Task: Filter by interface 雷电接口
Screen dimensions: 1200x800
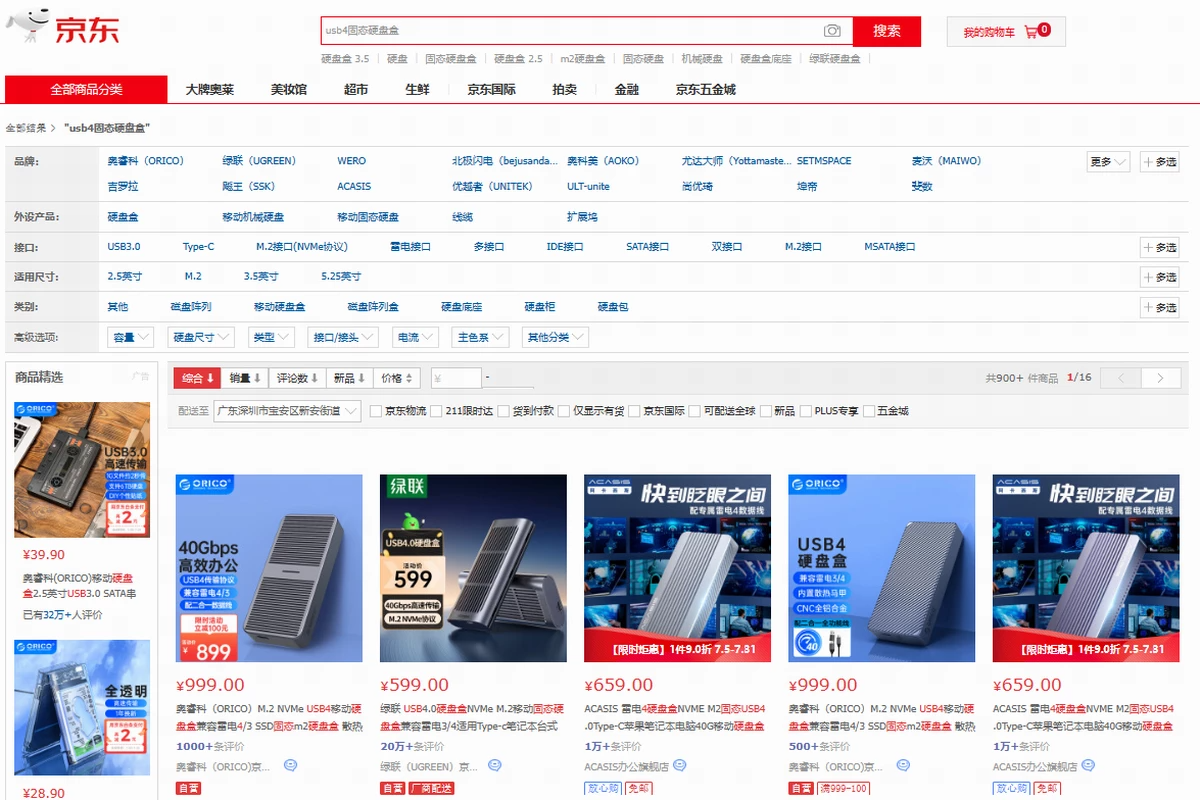Action: (410, 247)
